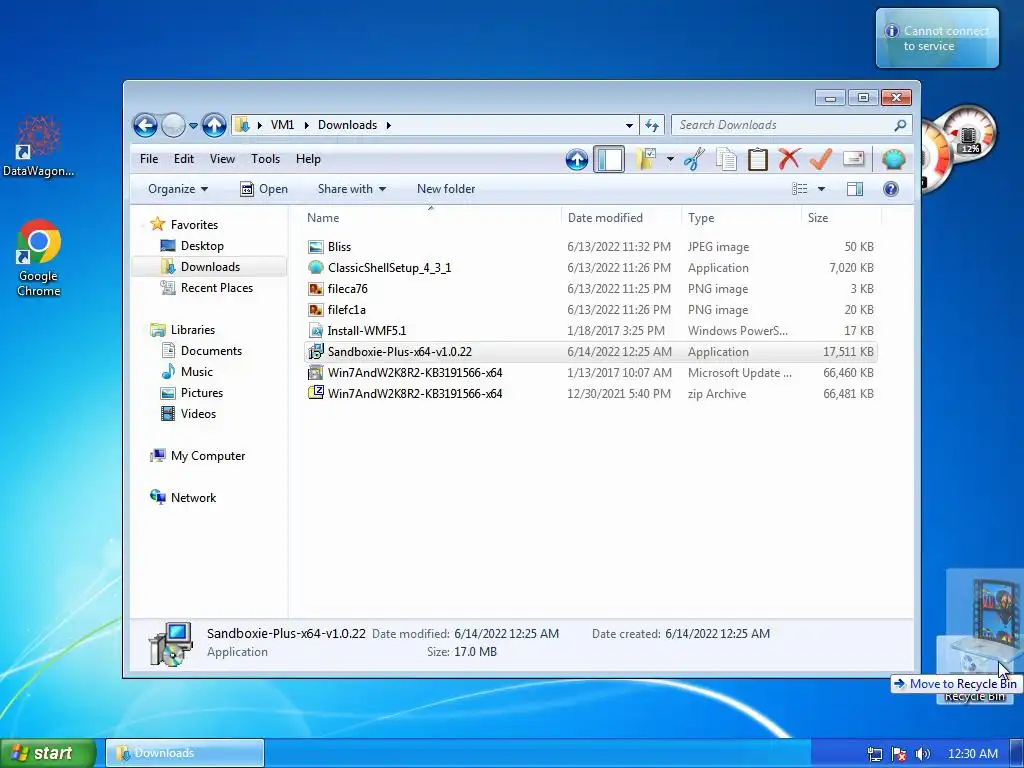Click the New folder button
This screenshot has height=768, width=1024.
click(x=446, y=189)
